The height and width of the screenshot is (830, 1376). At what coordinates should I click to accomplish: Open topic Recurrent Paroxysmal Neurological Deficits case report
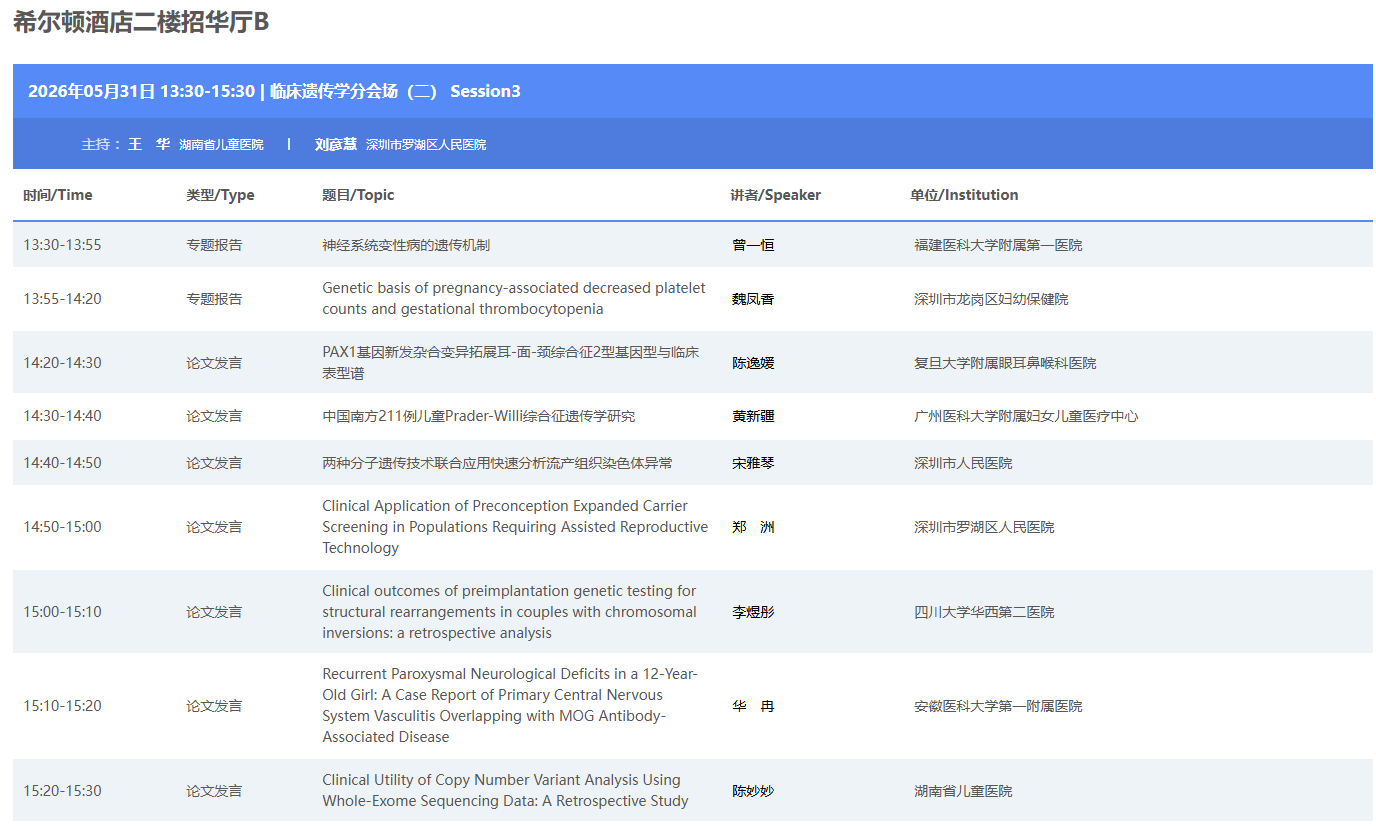click(510, 706)
